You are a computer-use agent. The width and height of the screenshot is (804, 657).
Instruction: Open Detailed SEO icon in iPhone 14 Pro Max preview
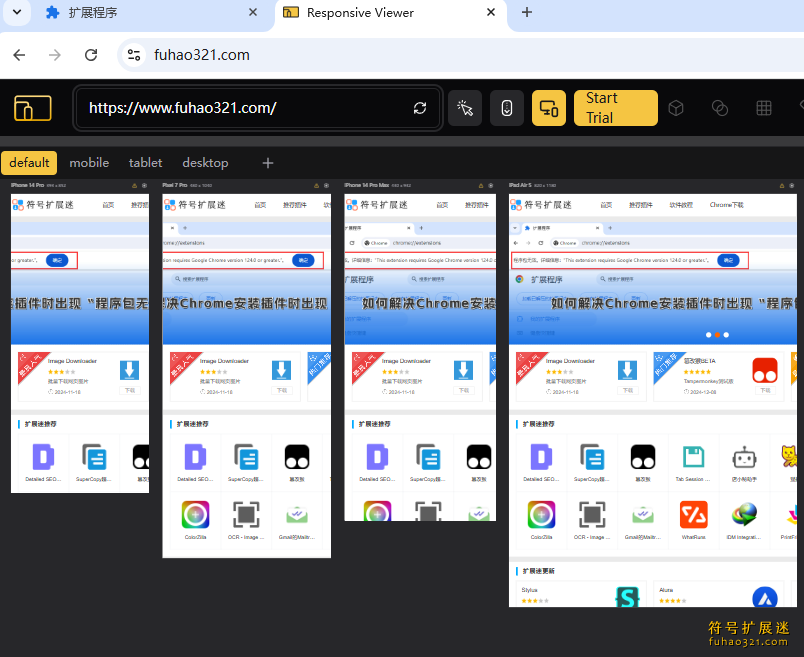[377, 456]
